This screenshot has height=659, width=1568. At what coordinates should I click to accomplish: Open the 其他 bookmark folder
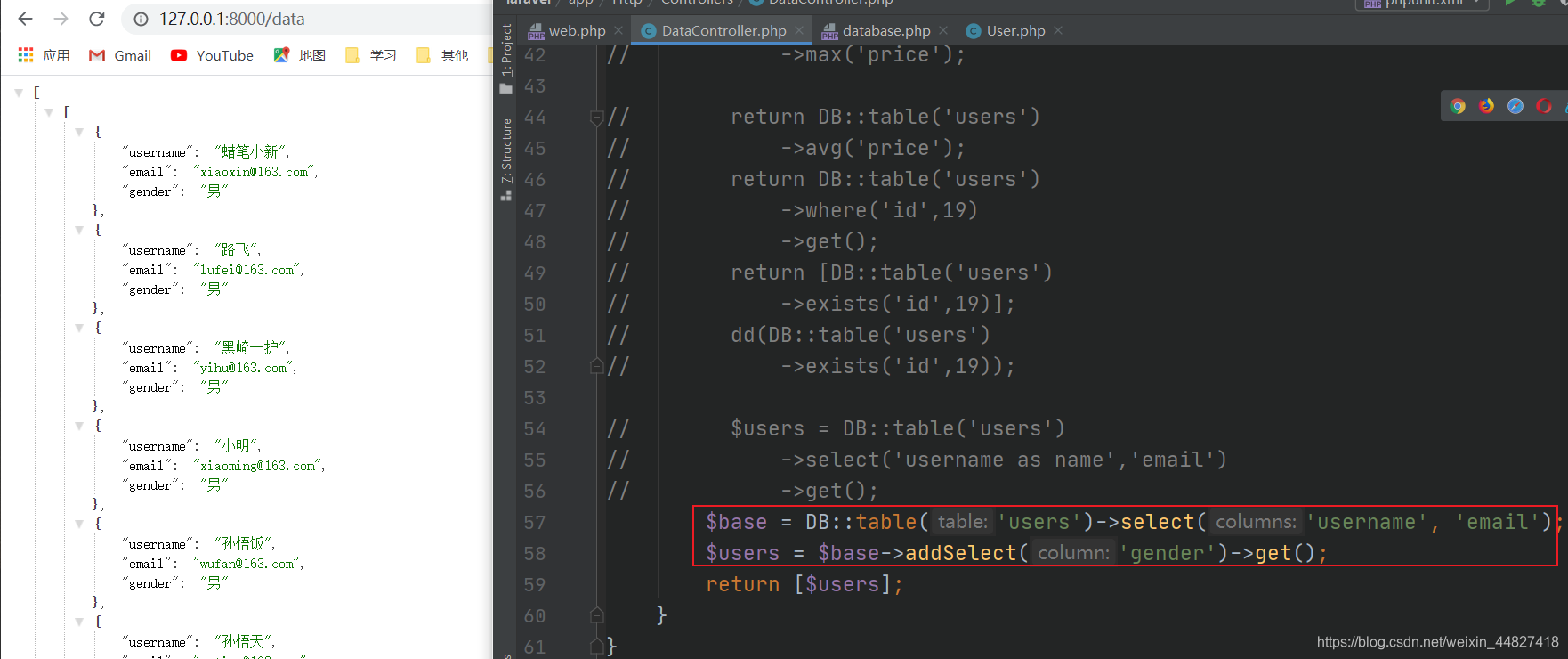pos(441,55)
